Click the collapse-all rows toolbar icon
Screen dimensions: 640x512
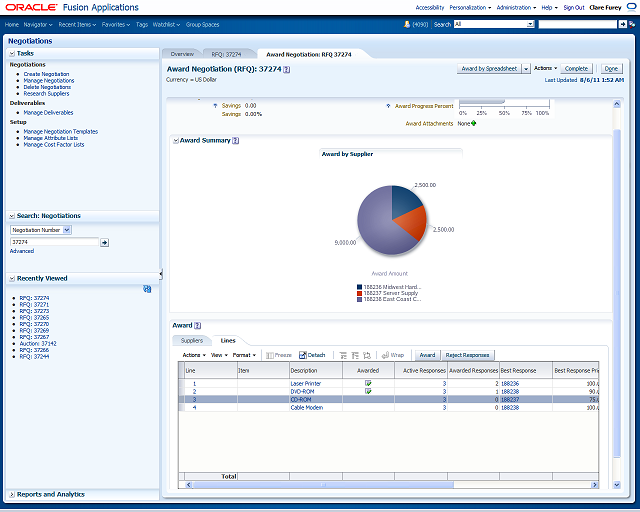tap(355, 355)
